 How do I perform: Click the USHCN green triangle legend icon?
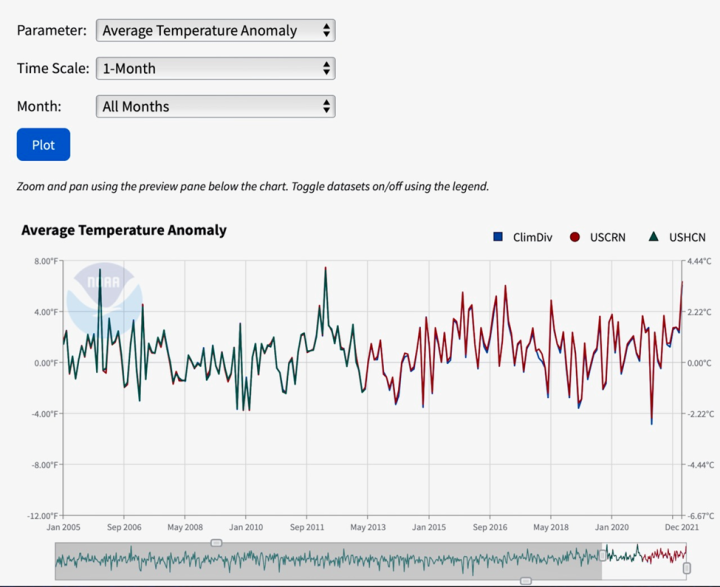653,237
